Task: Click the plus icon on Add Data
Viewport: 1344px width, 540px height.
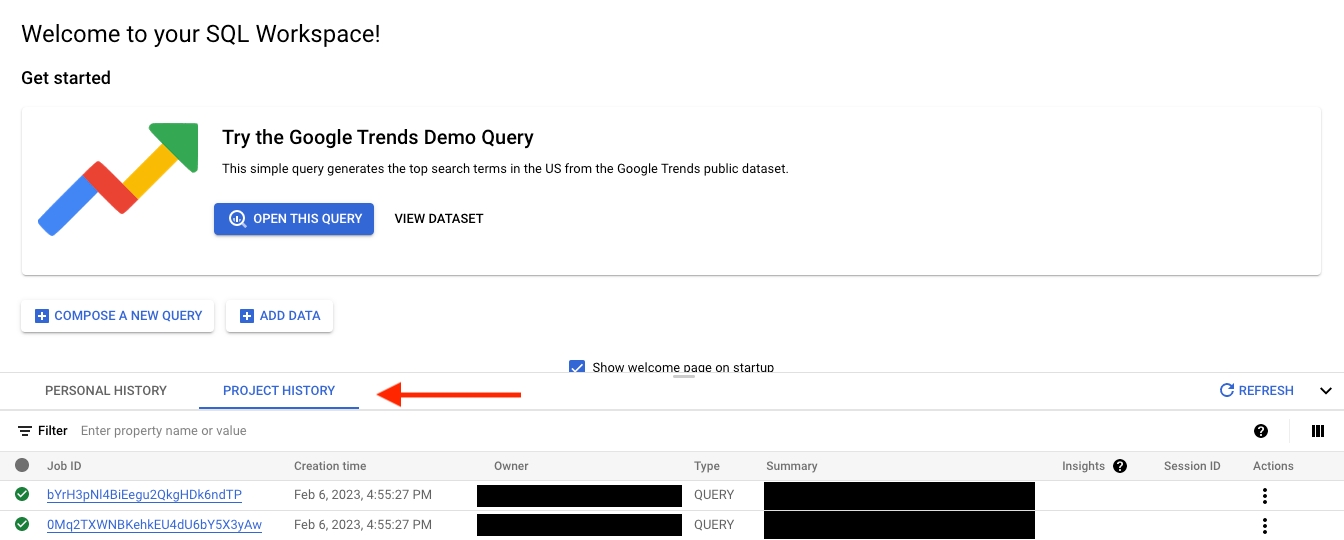Action: point(247,316)
